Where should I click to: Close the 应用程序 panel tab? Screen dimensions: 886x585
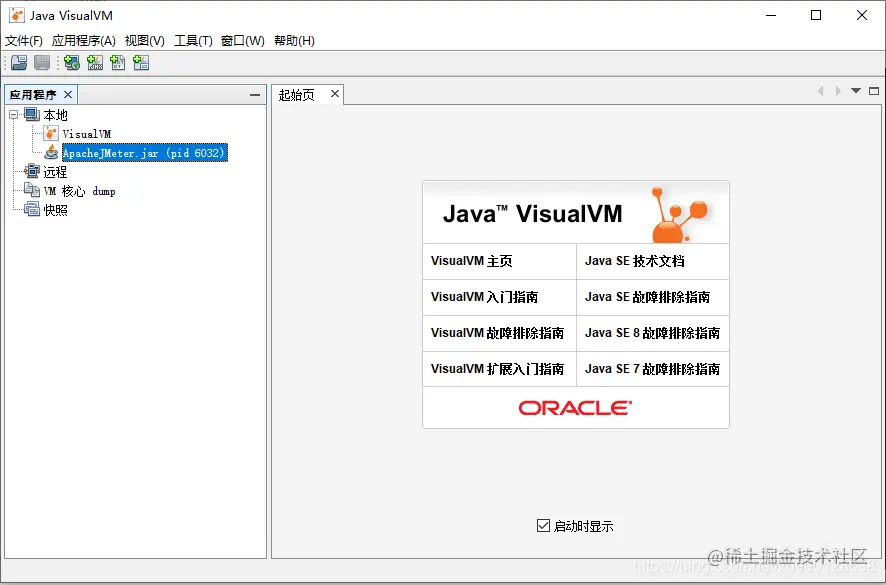(x=68, y=94)
